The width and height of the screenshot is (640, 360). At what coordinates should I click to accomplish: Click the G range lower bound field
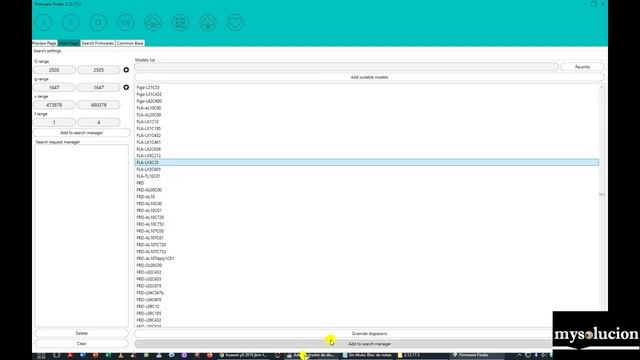[54, 70]
